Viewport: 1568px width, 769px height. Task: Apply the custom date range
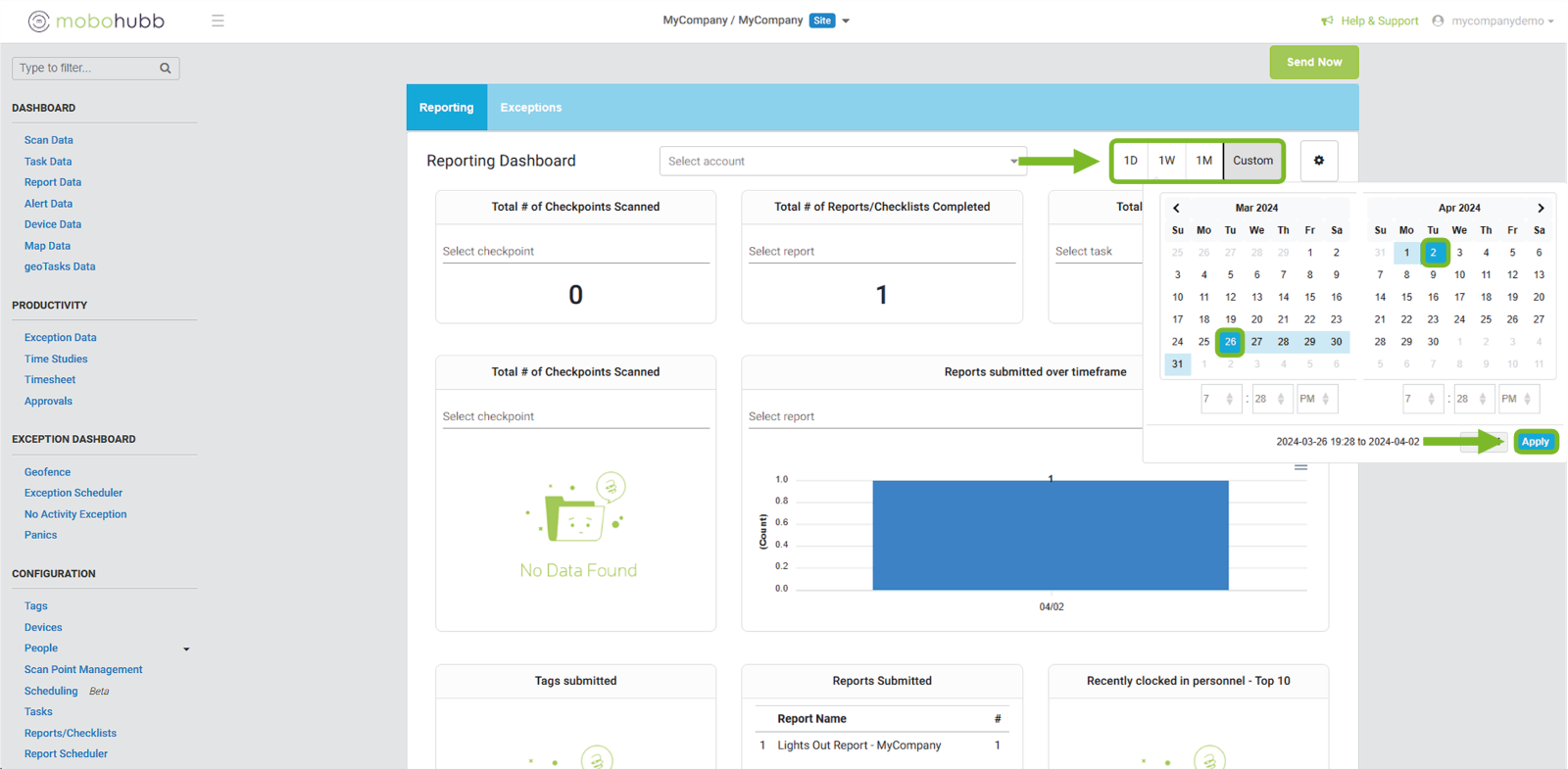click(x=1535, y=442)
